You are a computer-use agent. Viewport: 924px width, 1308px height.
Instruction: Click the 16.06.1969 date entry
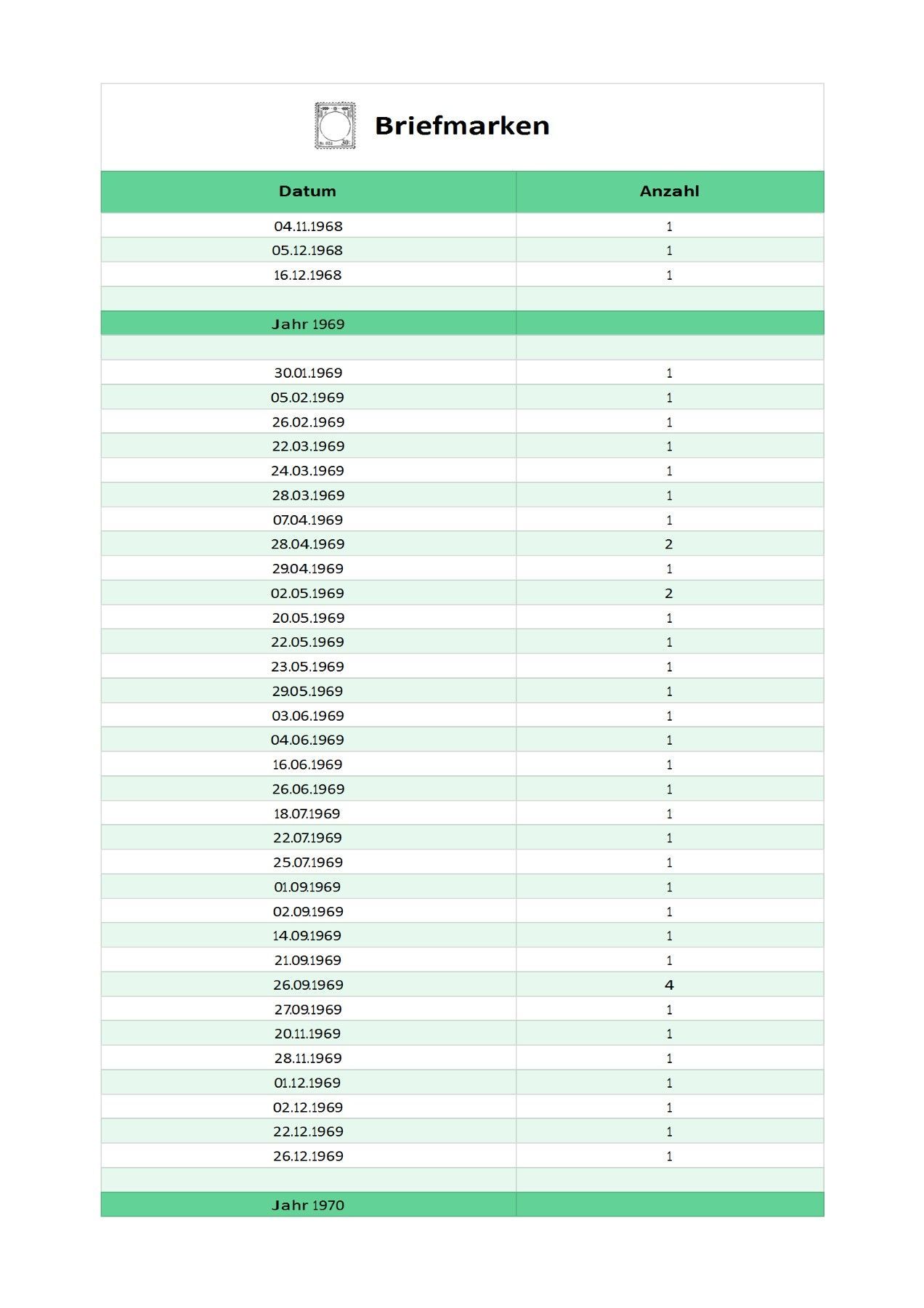coord(307,764)
